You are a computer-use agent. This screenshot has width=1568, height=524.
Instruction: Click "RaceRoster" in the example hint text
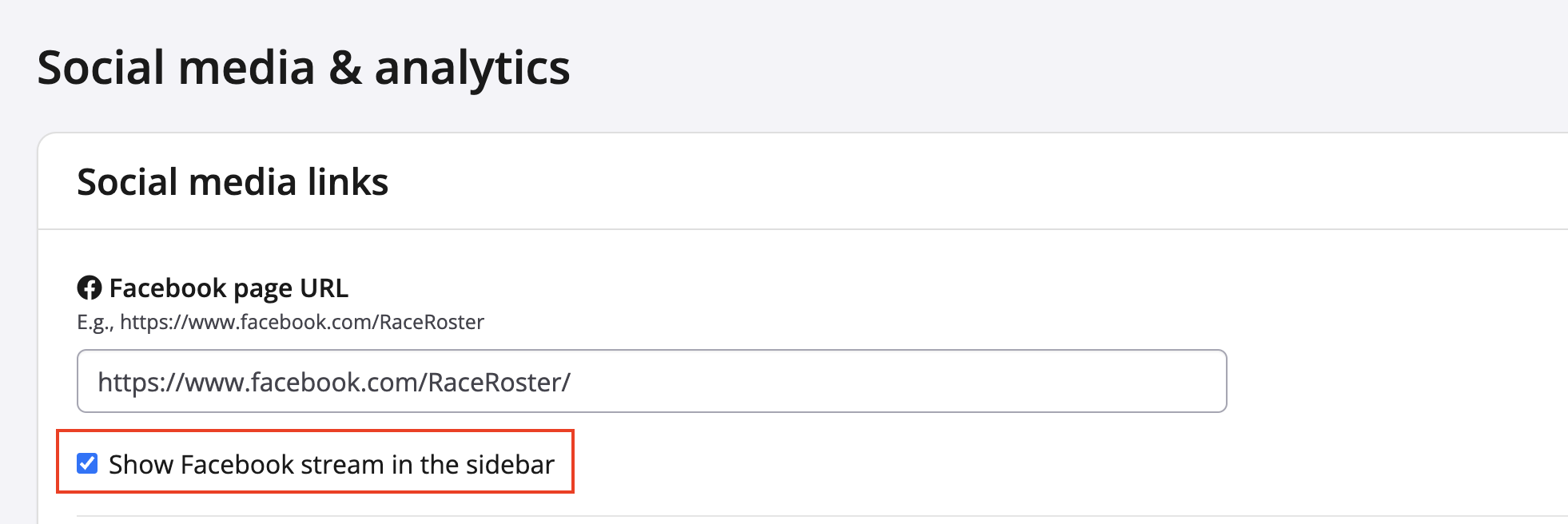coord(432,322)
